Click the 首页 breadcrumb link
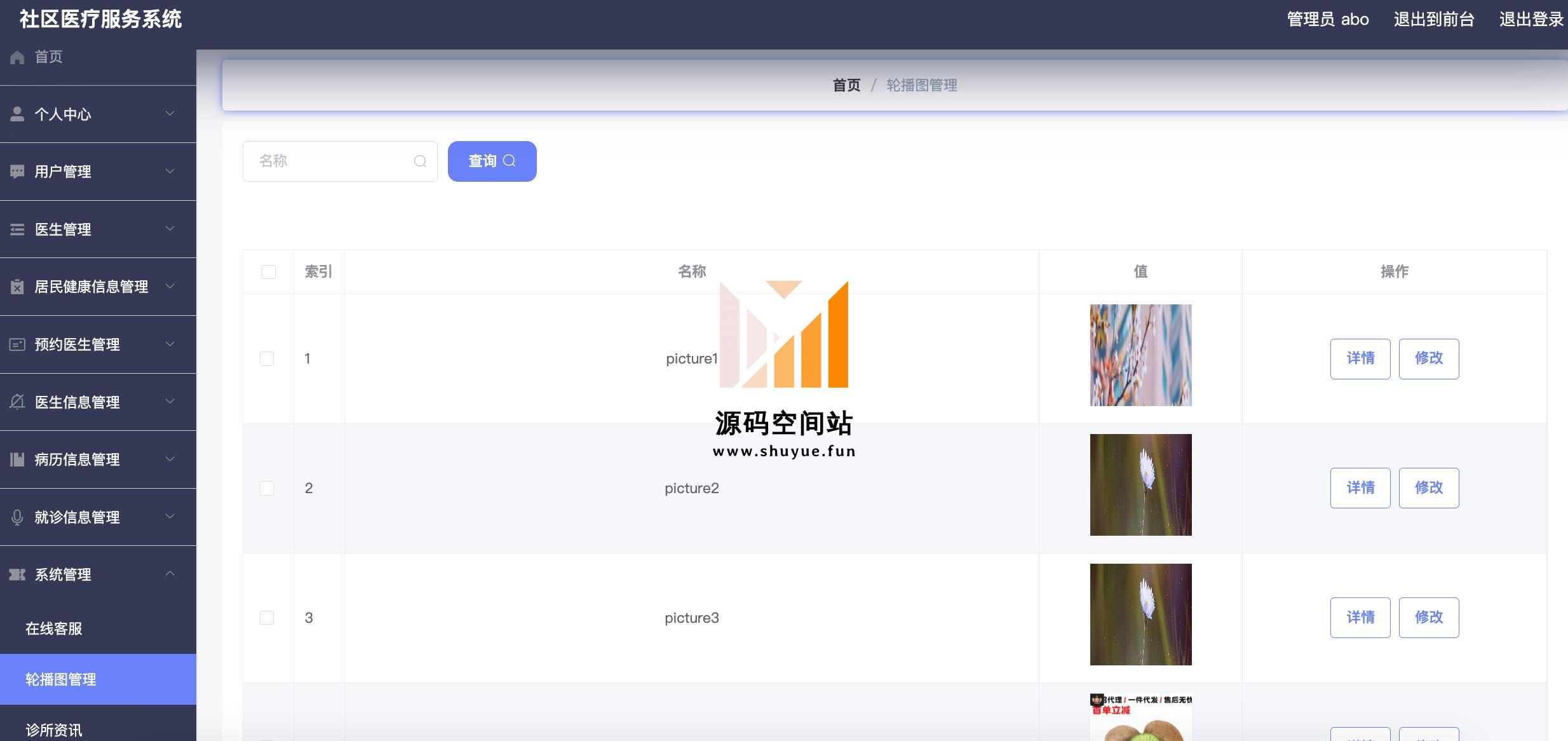The width and height of the screenshot is (1568, 741). [846, 85]
